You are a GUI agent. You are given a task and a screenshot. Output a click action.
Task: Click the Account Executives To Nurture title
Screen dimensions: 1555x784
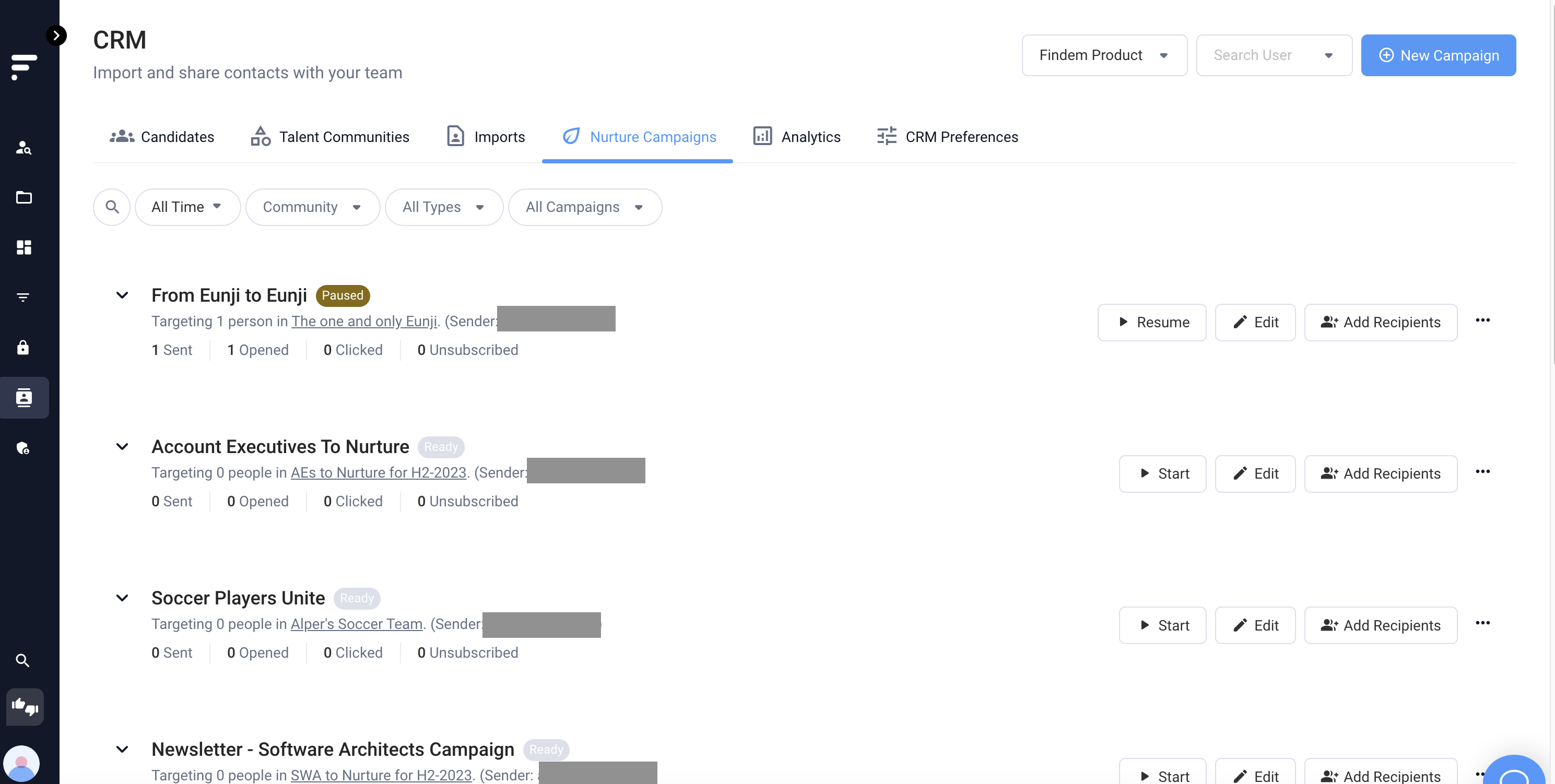point(280,447)
